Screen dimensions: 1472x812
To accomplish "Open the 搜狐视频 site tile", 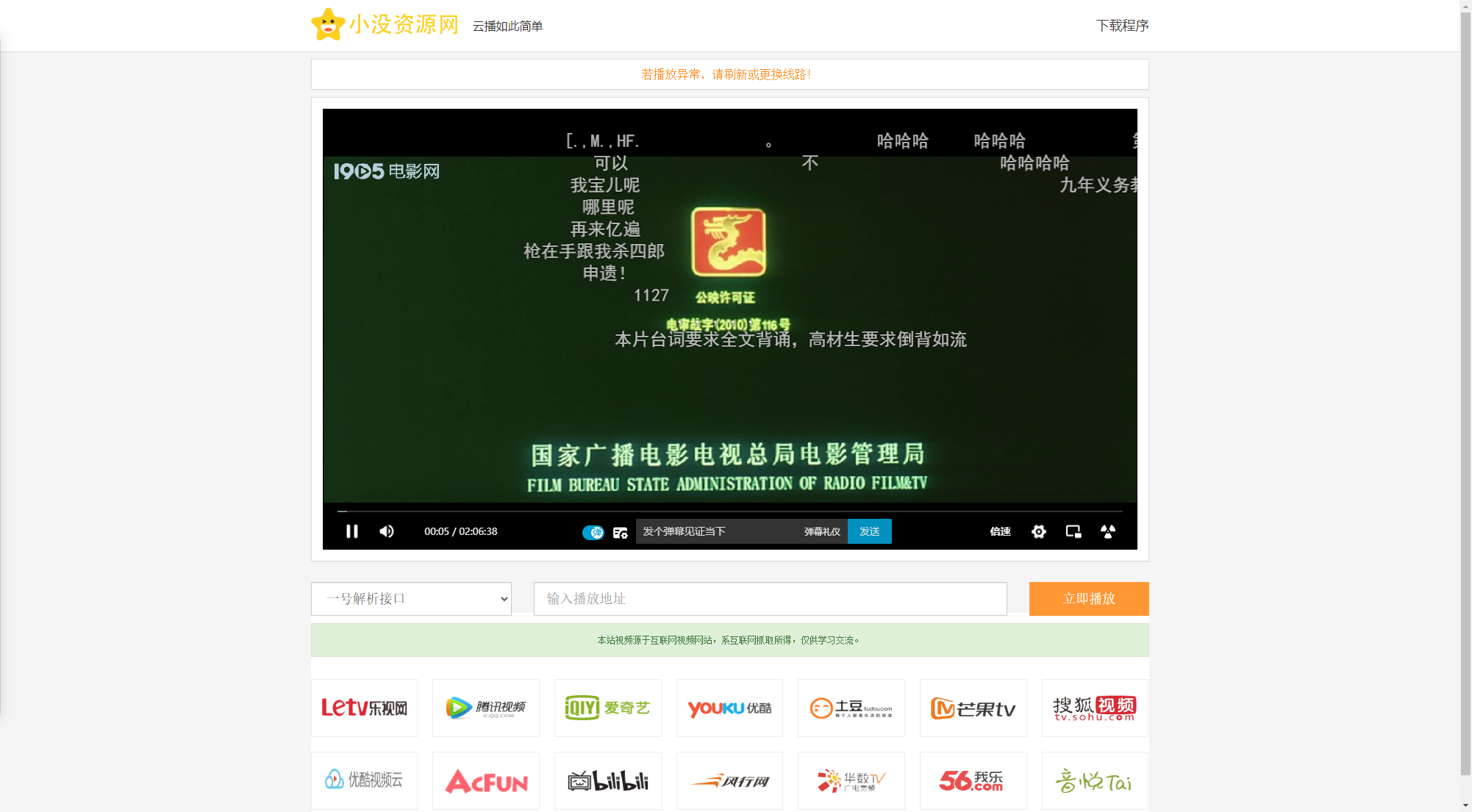I will 1095,708.
